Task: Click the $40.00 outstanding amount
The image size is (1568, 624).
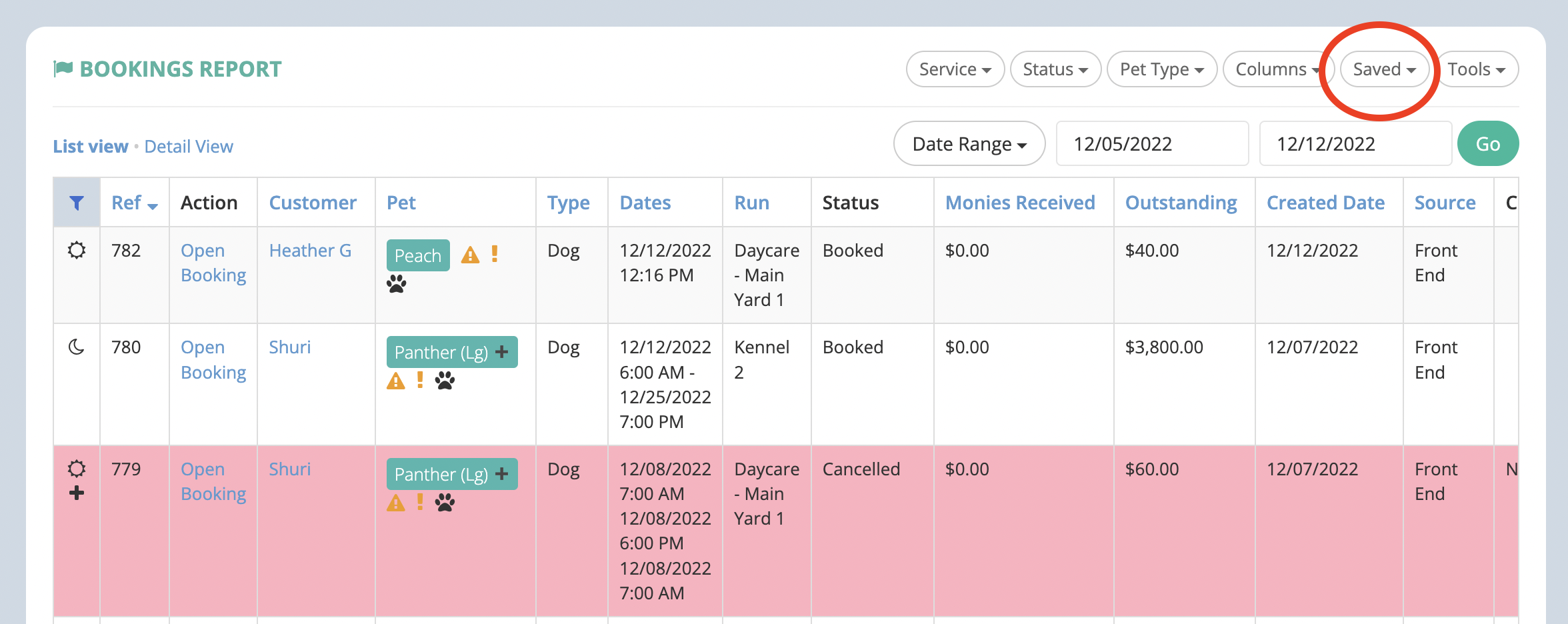Action: tap(1152, 251)
